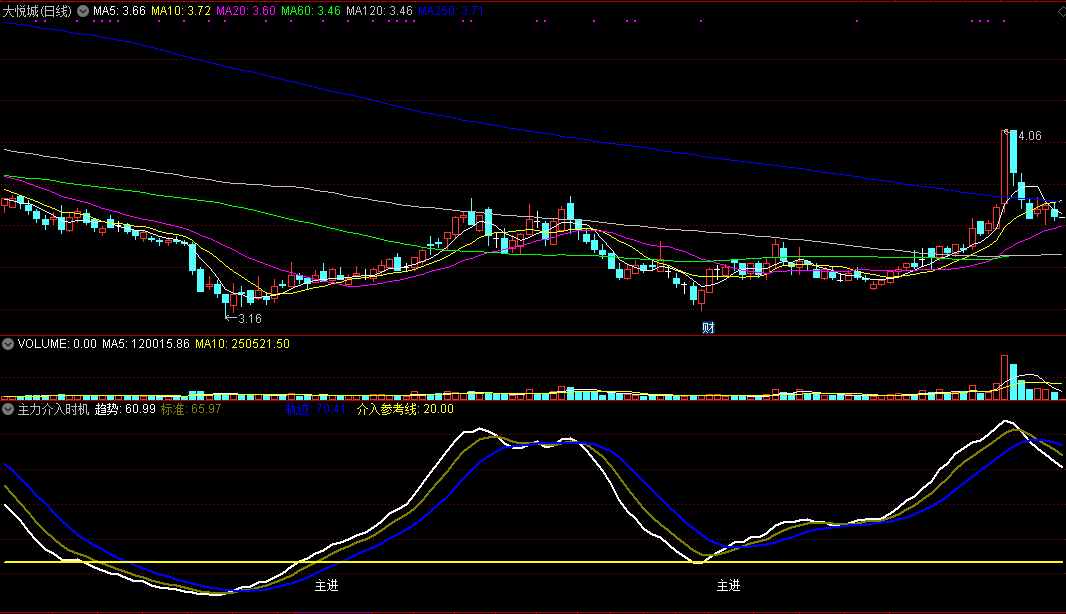
Task: Select the MA120: 3.46 label
Action: click(379, 11)
